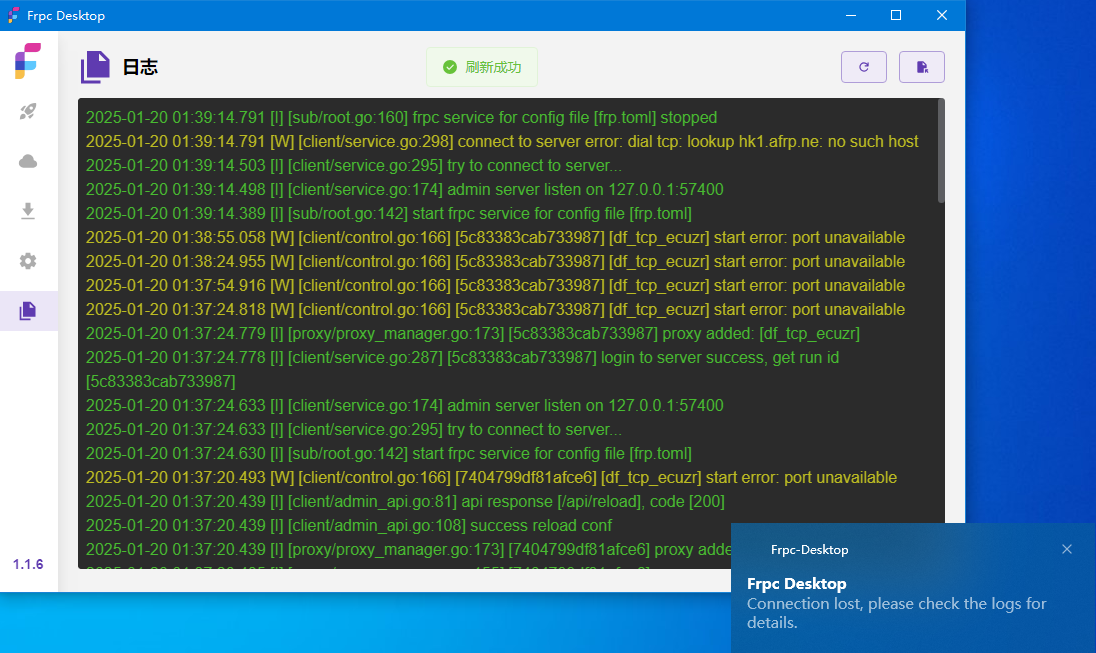Click the Frpc Desktop title bar icon
The height and width of the screenshot is (653, 1096).
[13, 15]
